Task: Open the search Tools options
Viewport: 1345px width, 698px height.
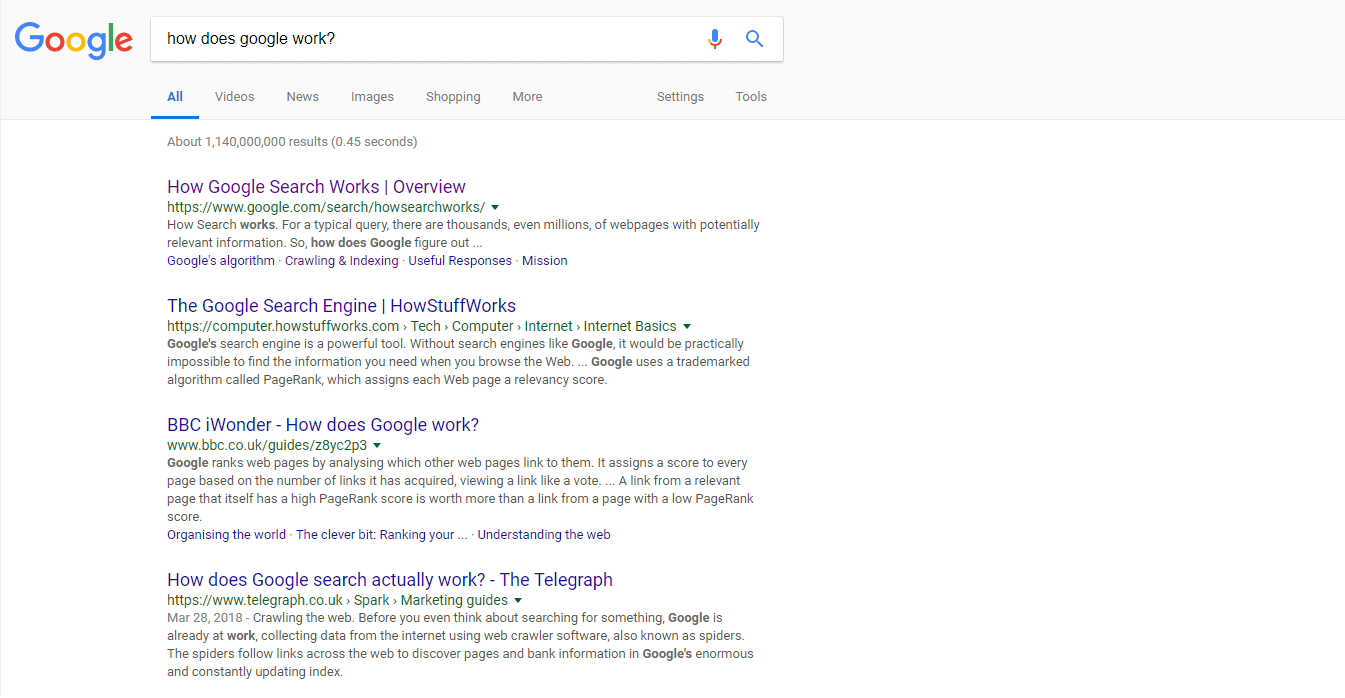Action: click(751, 97)
